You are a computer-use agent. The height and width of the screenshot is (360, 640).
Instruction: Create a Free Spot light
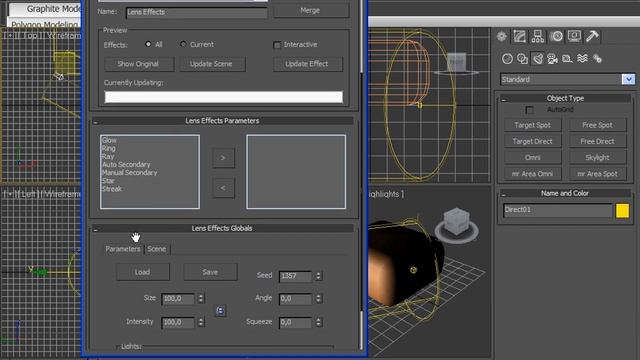pyautogui.click(x=597, y=125)
